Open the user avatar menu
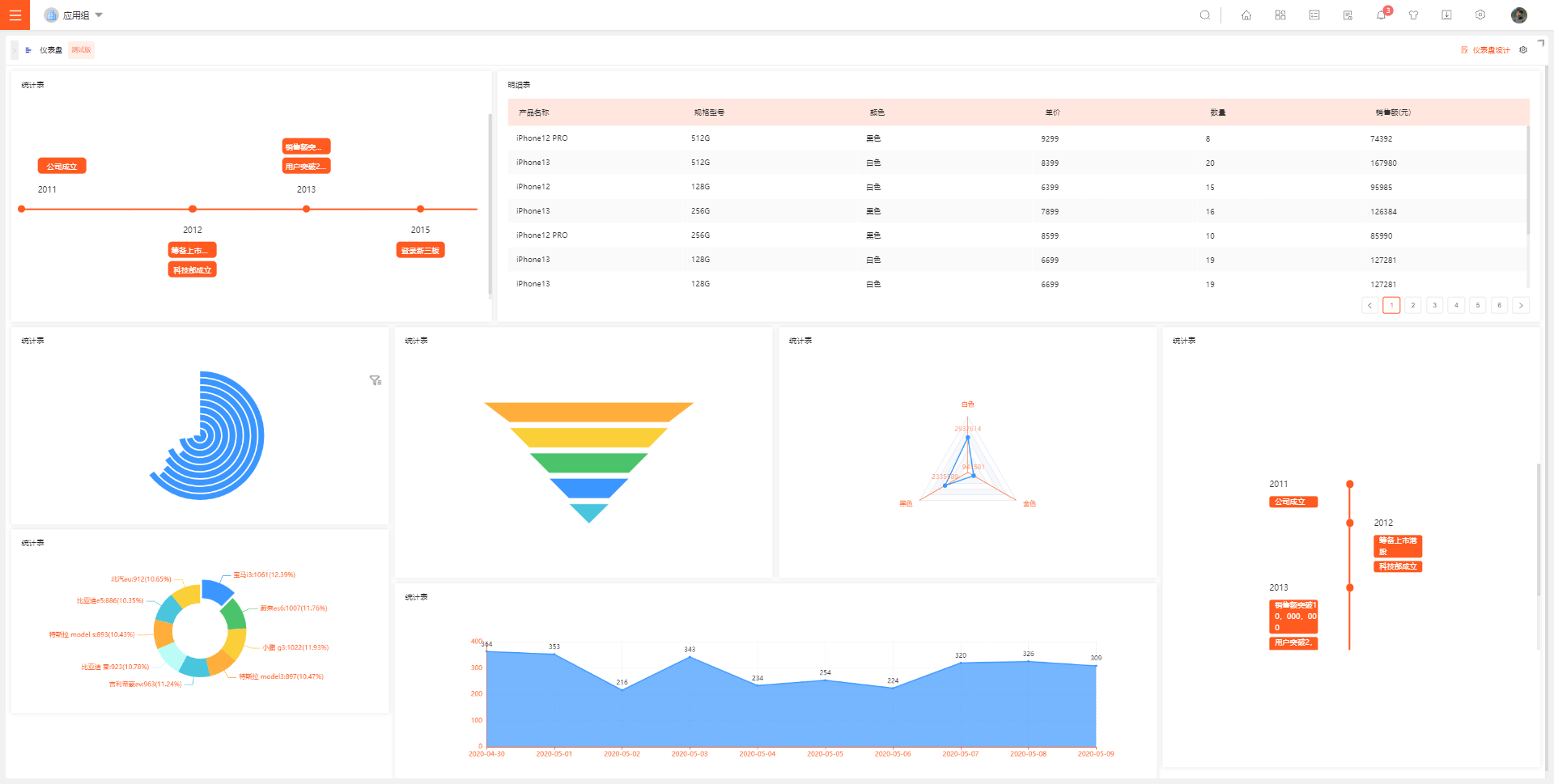1554x784 pixels. tap(1519, 15)
